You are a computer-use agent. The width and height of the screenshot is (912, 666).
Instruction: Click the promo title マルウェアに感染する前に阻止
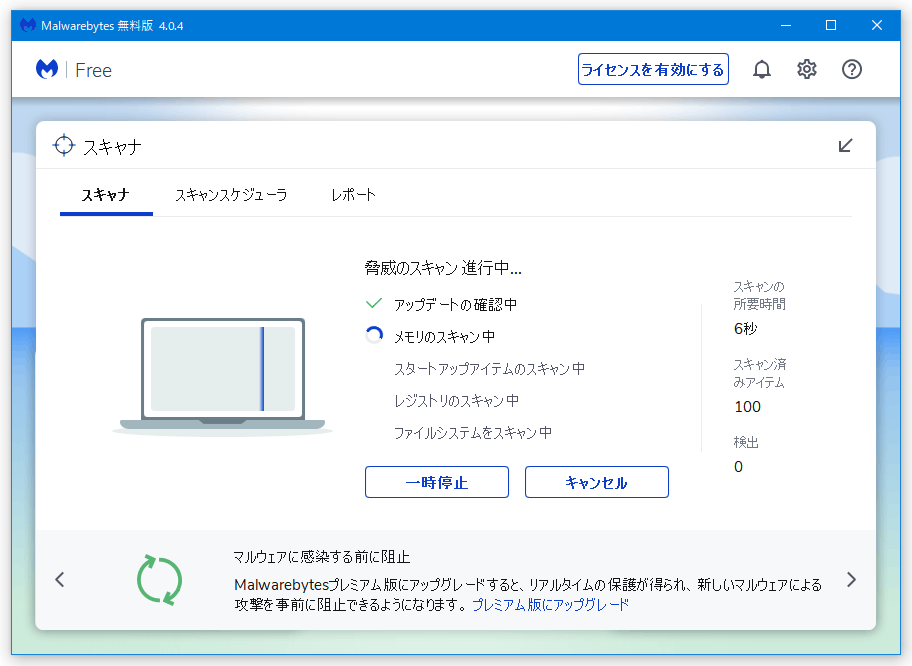point(322,557)
